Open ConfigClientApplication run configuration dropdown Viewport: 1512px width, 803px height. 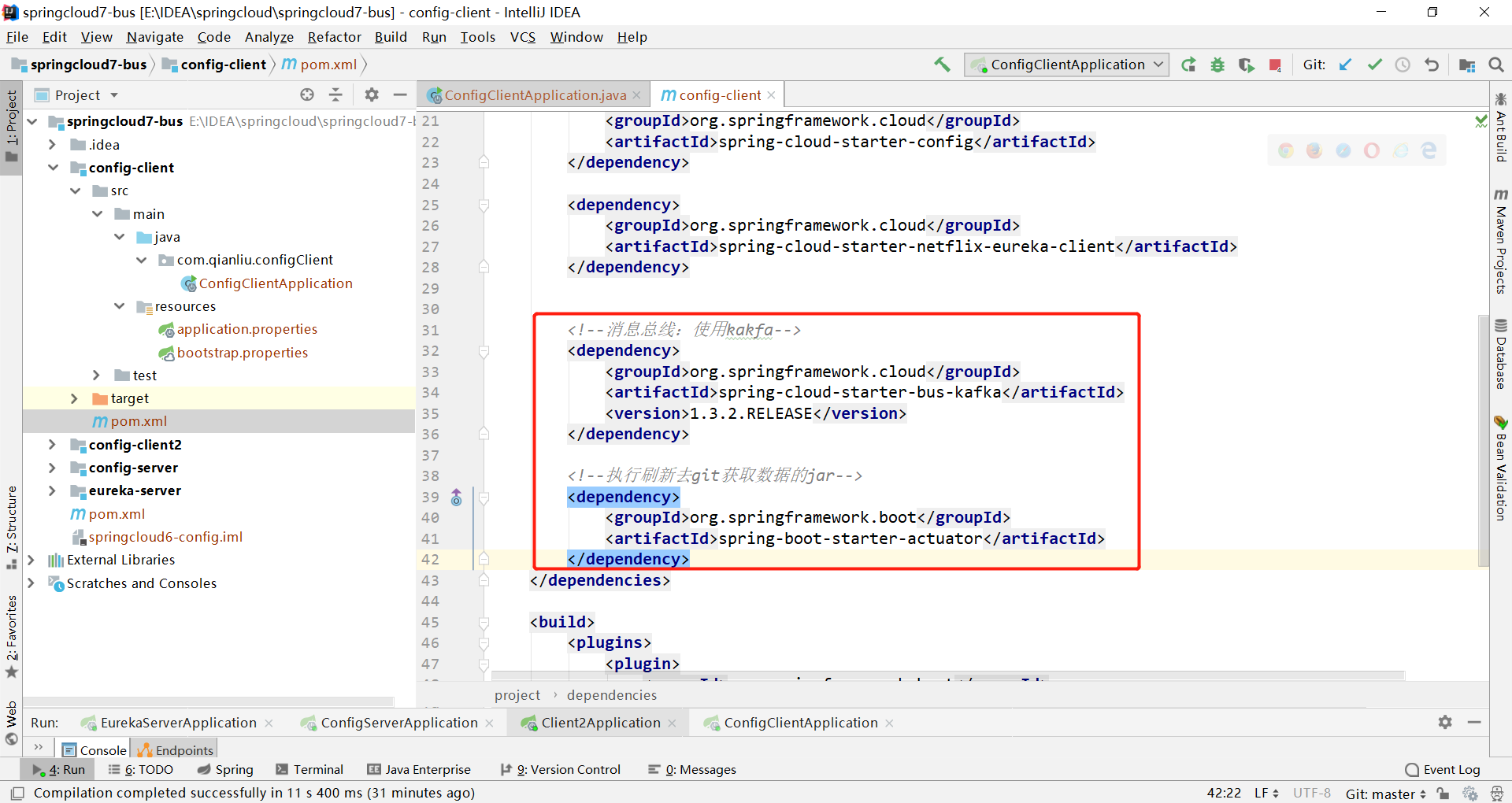click(x=1066, y=65)
